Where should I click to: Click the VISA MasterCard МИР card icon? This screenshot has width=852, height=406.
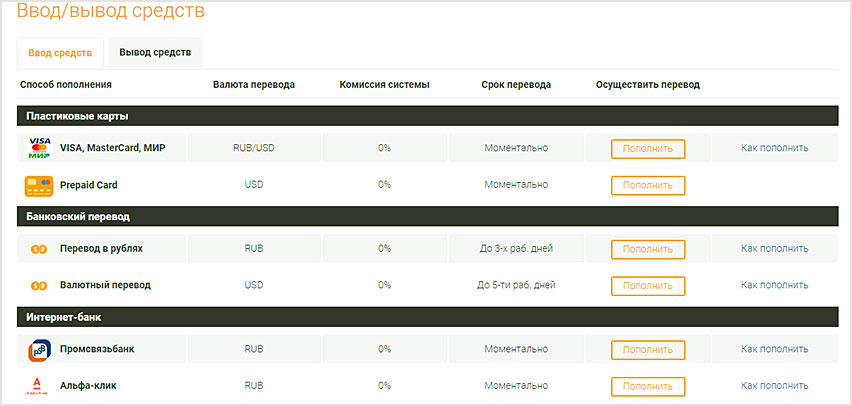39,148
